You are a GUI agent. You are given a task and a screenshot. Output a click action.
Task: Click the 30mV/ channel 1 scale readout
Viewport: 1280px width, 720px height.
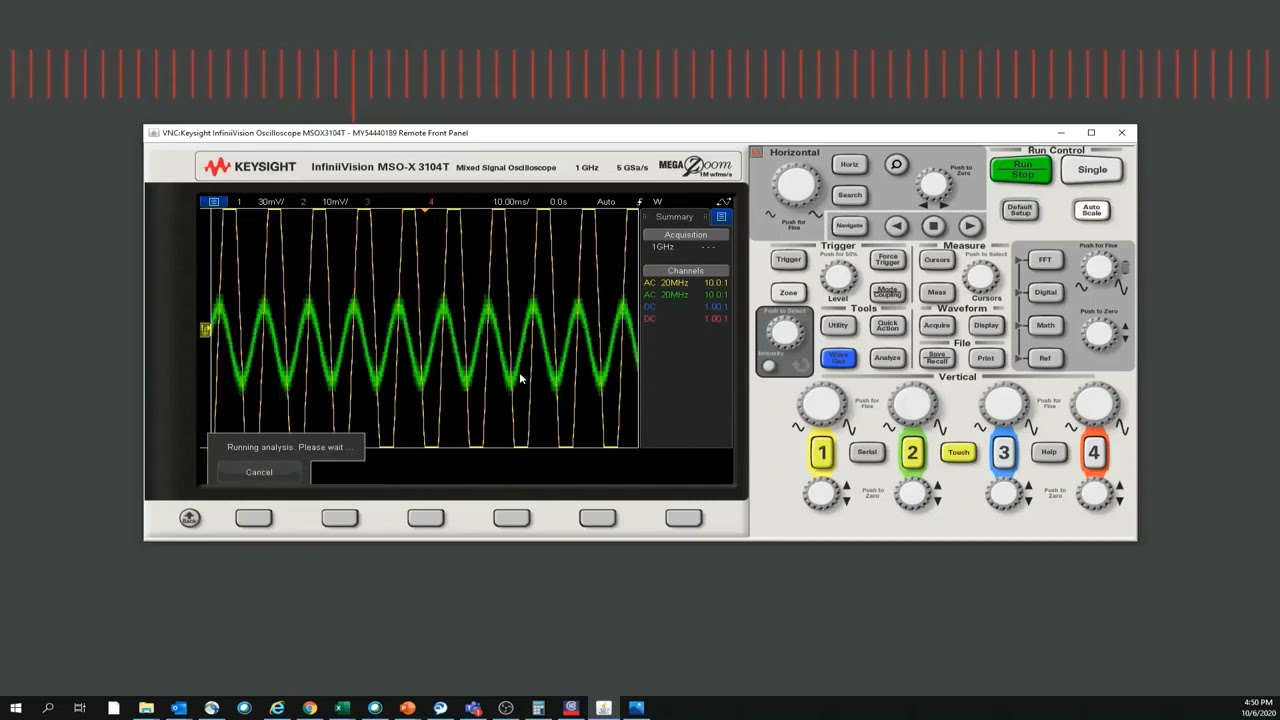point(271,202)
